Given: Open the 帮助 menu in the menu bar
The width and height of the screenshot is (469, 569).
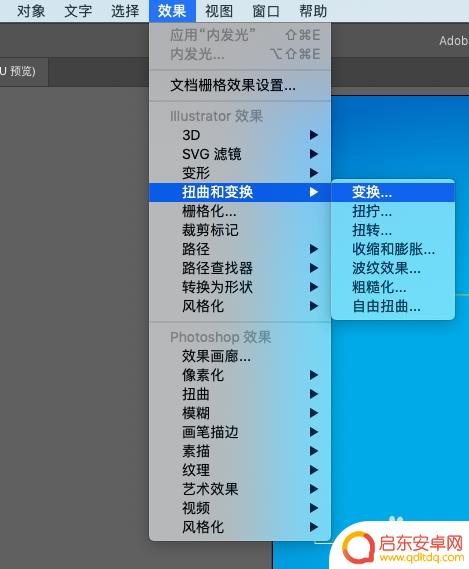Looking at the screenshot, I should [313, 11].
